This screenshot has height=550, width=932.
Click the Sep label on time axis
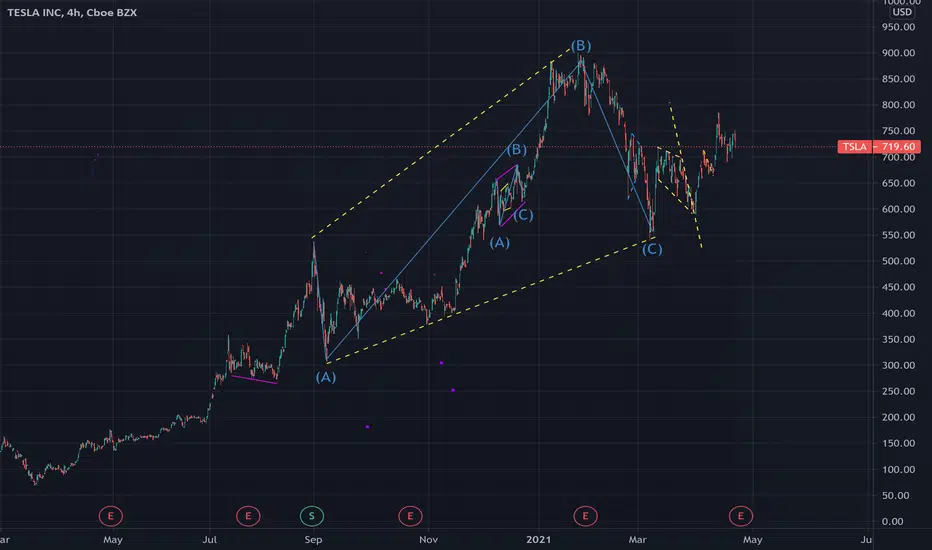pos(313,540)
